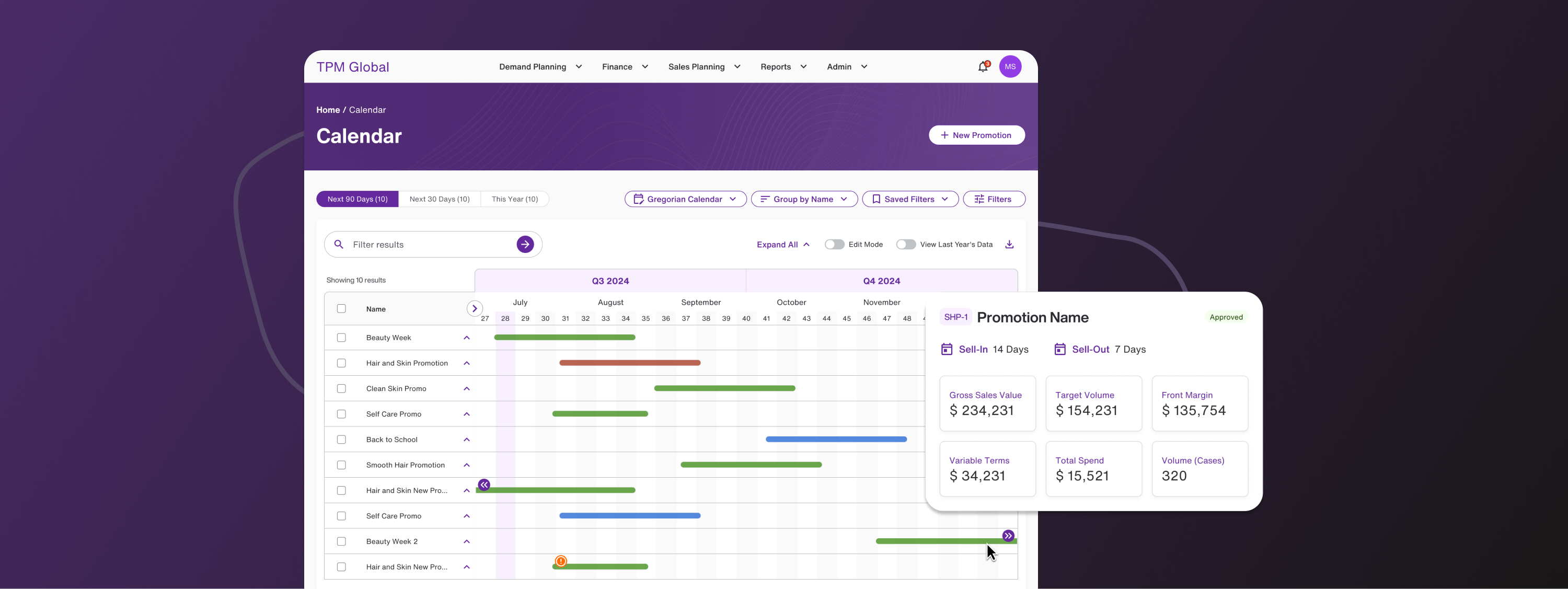Click the Sell-In calendar icon
This screenshot has height=589, width=1568.
[x=947, y=349]
